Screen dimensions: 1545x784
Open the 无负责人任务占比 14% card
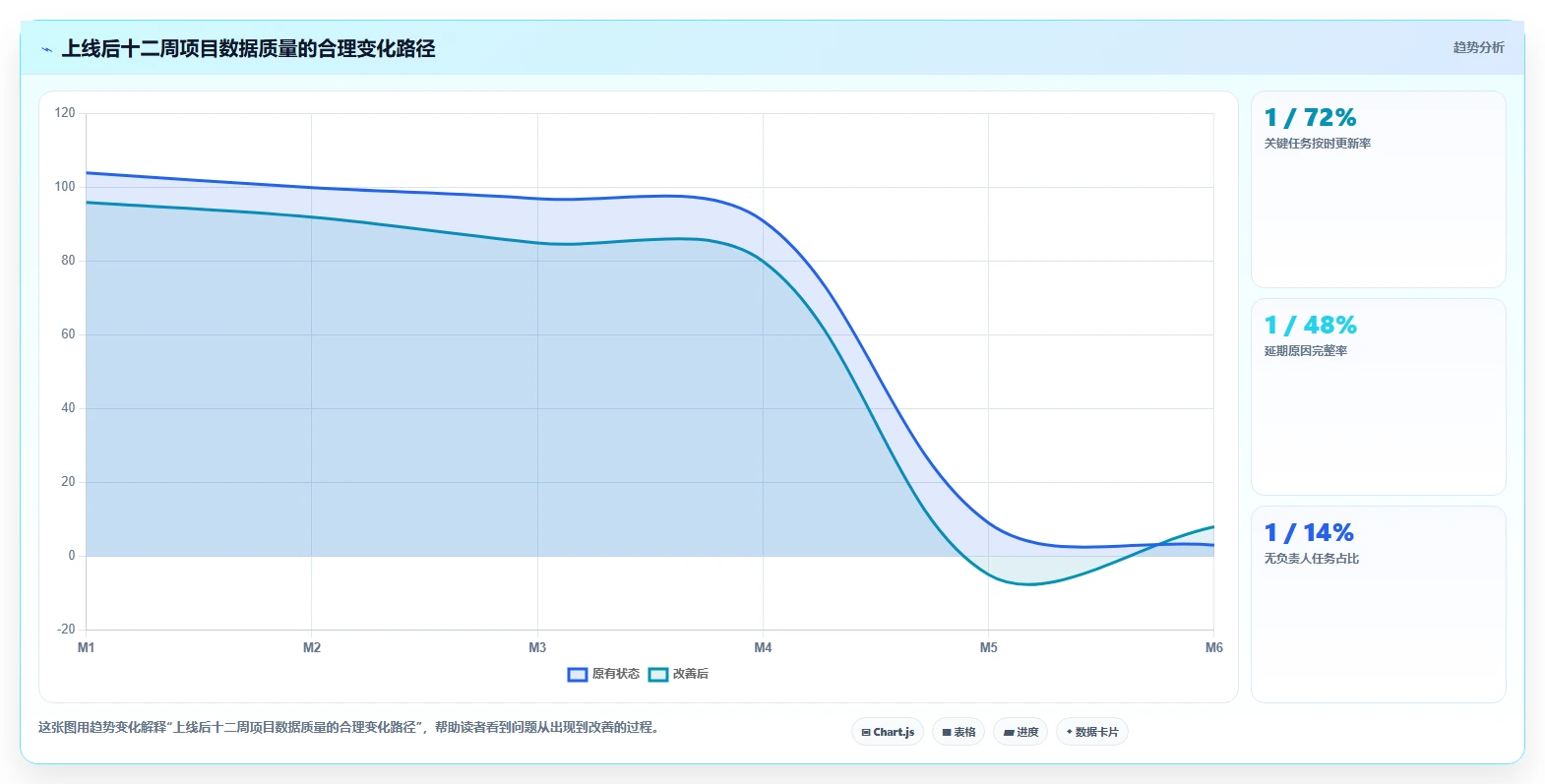pos(1378,605)
